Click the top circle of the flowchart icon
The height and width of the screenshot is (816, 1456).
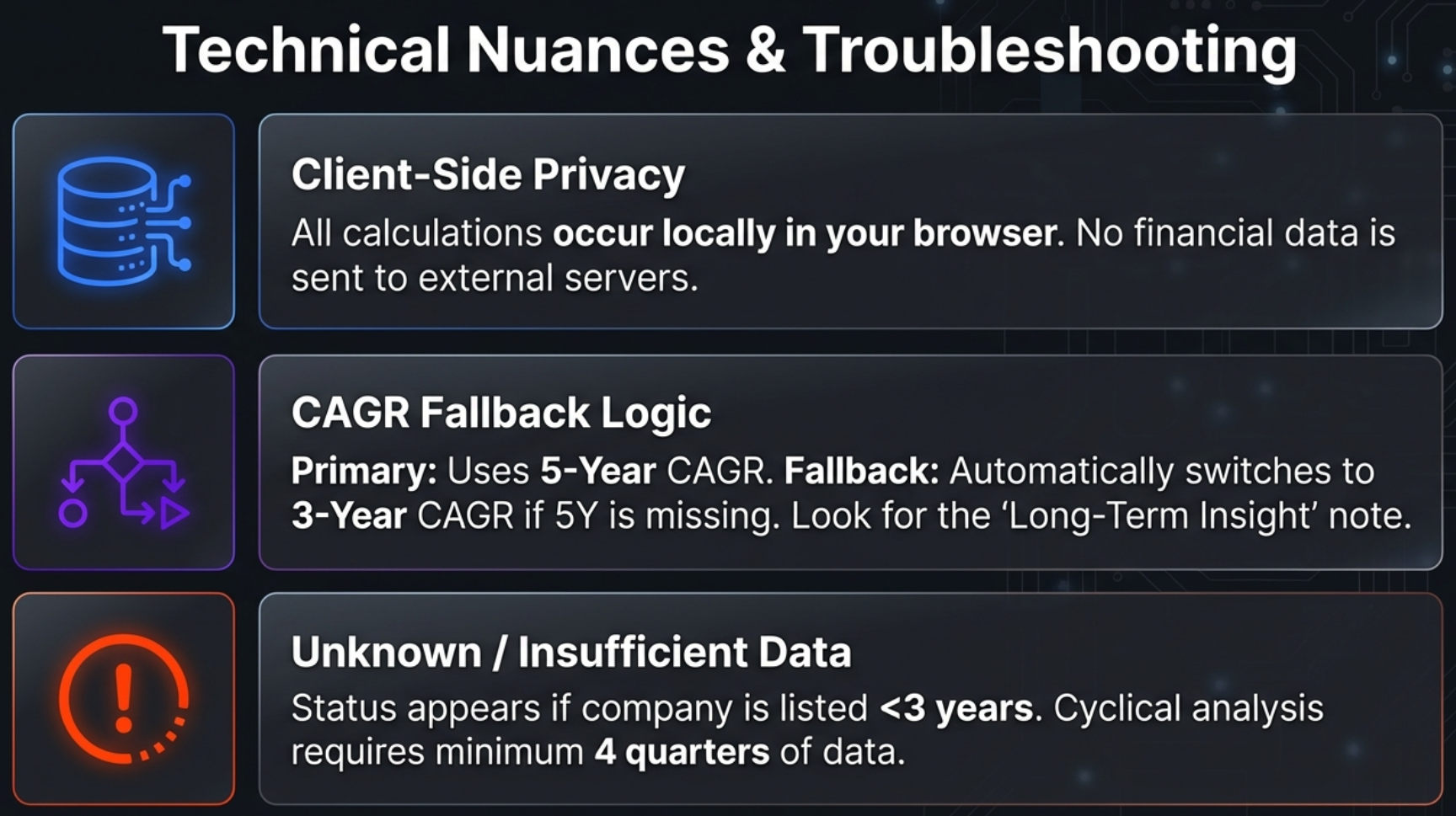pyautogui.click(x=124, y=411)
